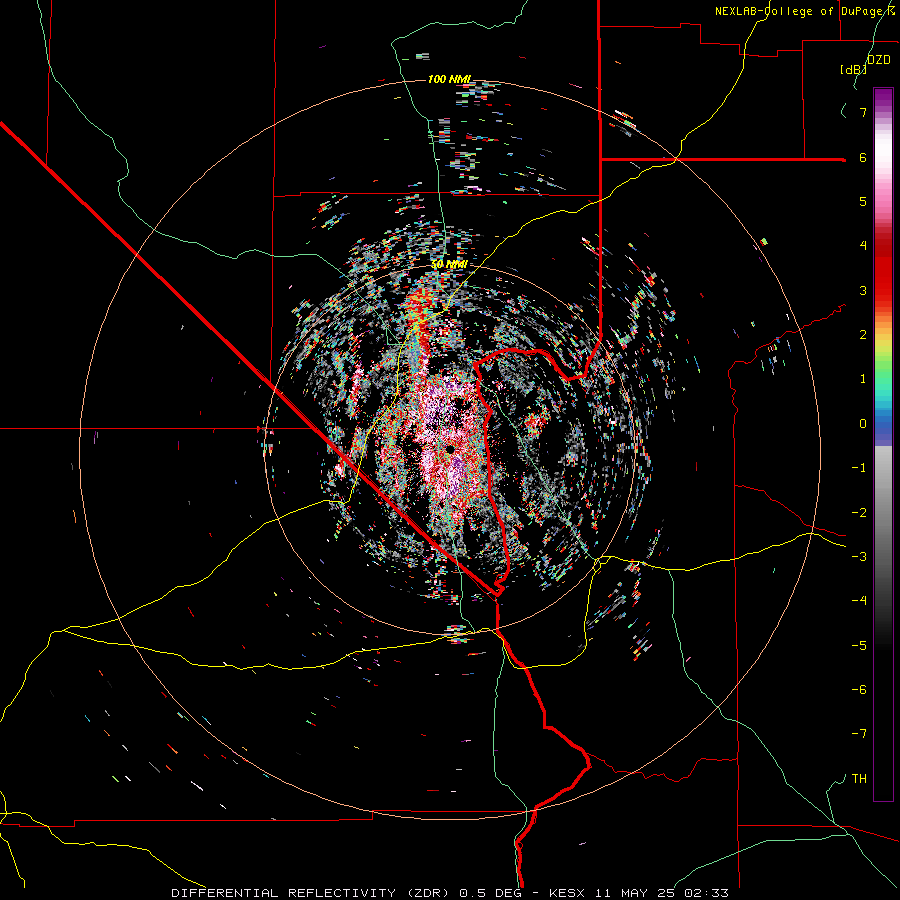
Task: Click the 4 value on color scale
Action: 863,246
